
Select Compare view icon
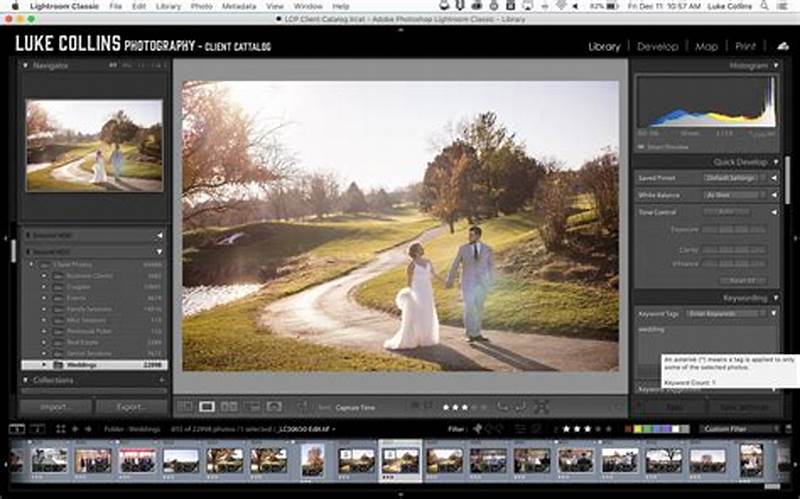coord(229,407)
